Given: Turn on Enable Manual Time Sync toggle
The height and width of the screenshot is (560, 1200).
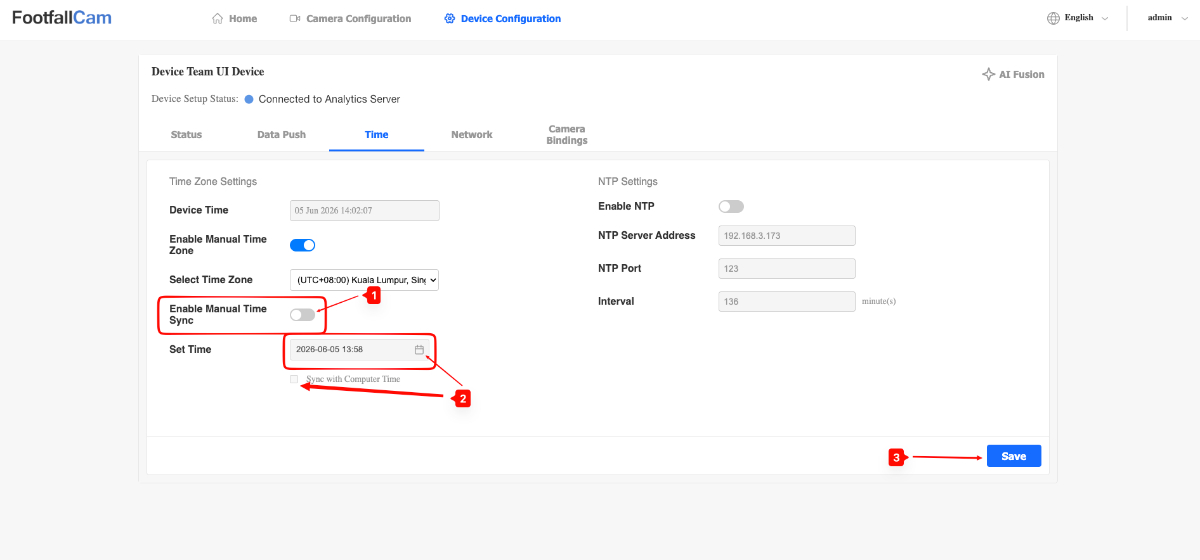Looking at the screenshot, I should pos(302,315).
